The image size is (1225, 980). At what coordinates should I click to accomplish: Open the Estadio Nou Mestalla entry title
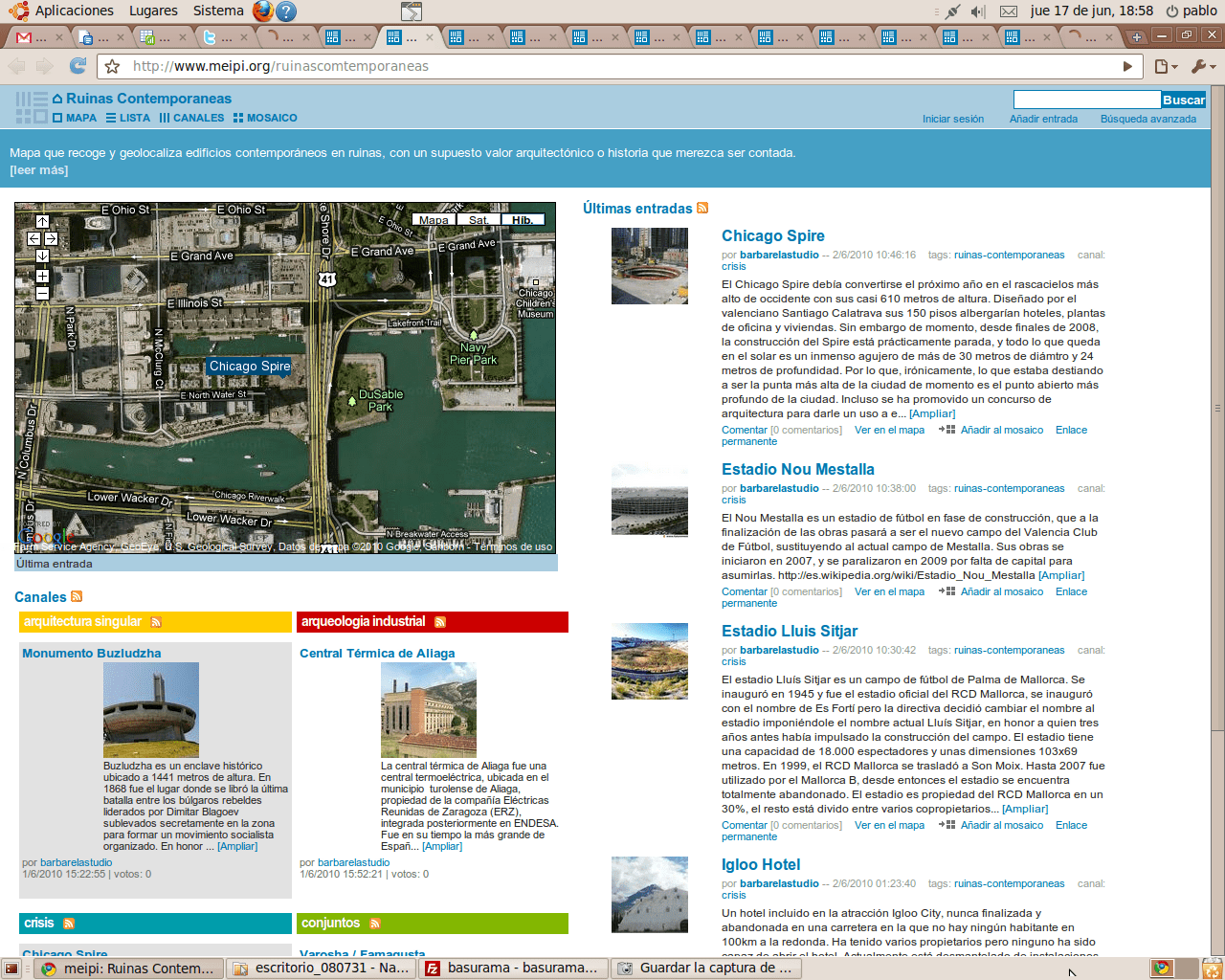798,469
